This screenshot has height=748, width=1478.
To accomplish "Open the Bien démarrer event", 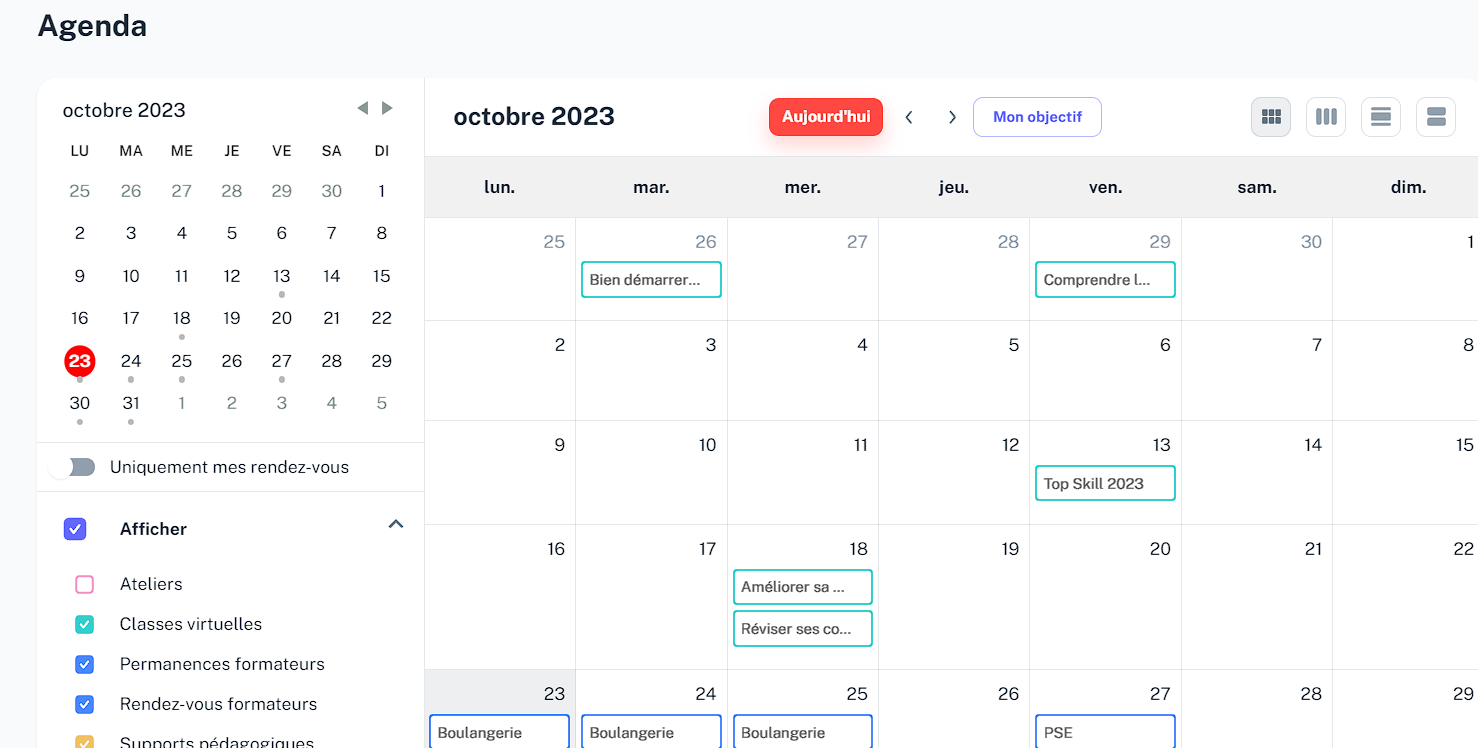I will click(651, 280).
